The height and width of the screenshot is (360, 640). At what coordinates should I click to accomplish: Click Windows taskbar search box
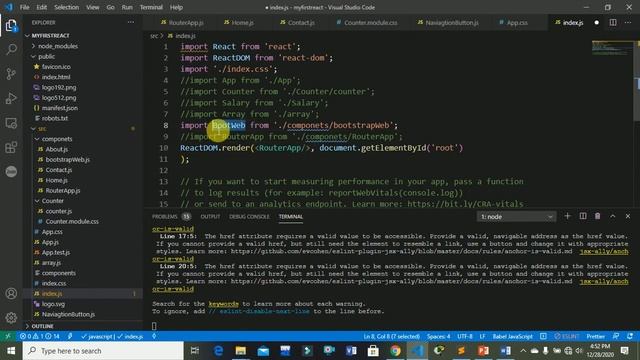103,351
